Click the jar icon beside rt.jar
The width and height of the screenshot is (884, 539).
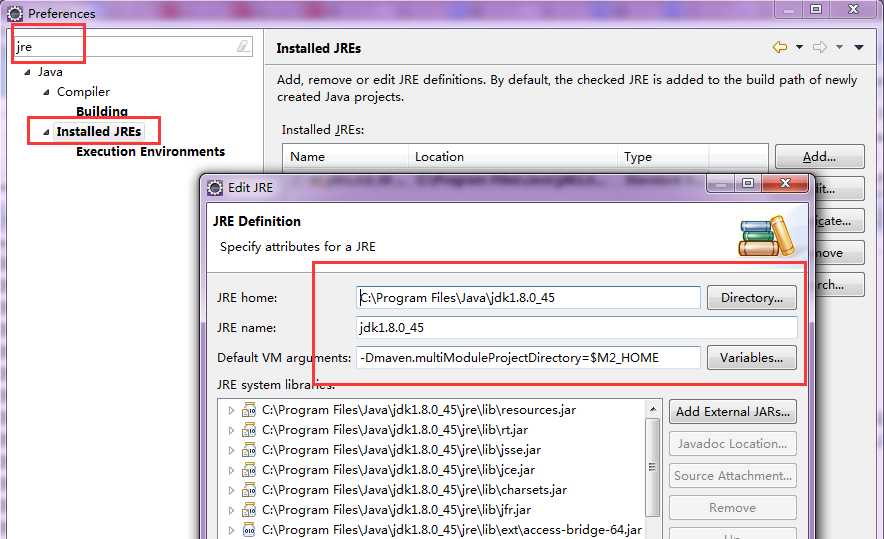tap(249, 430)
